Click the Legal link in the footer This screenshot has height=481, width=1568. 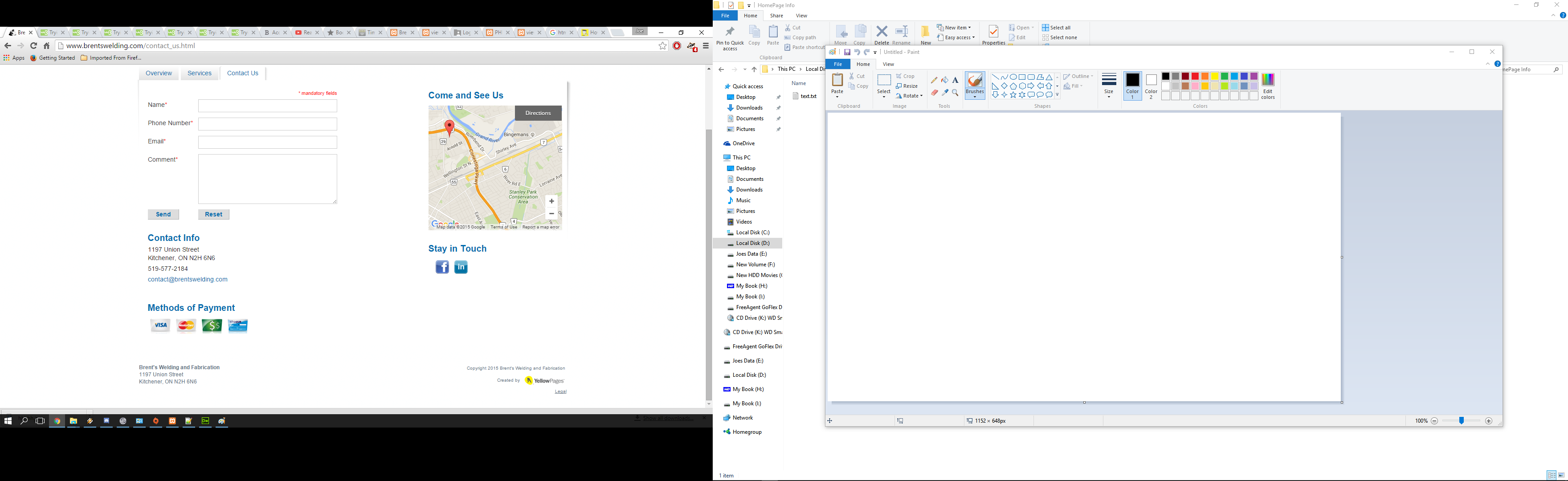(561, 391)
